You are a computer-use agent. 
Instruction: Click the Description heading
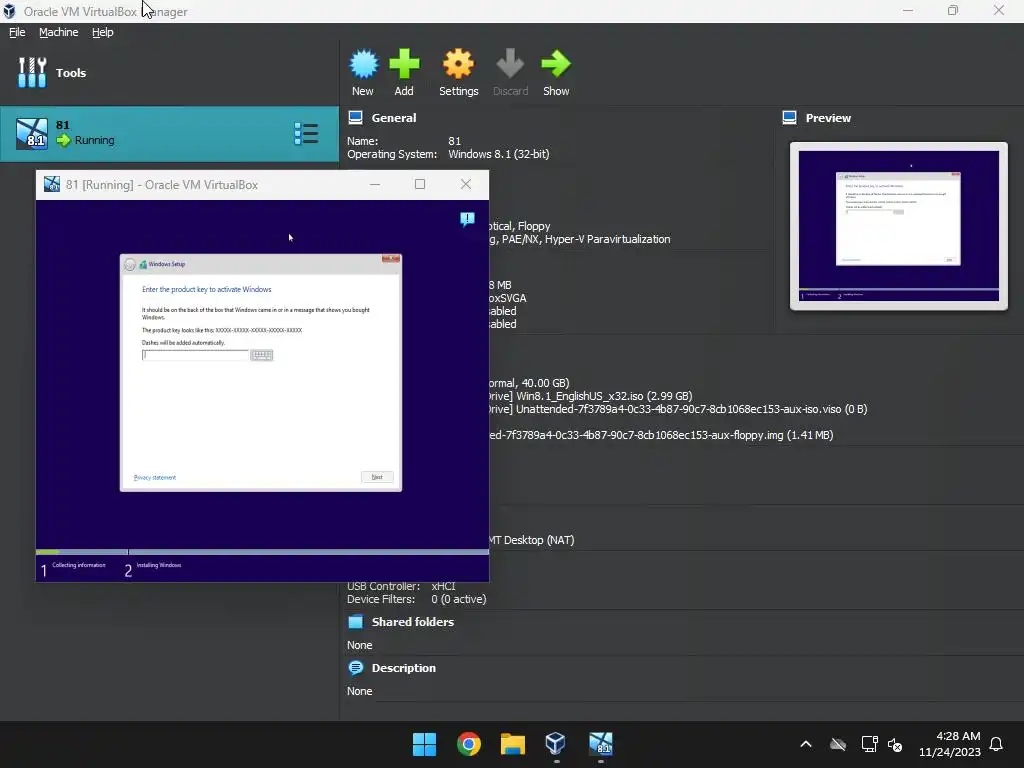point(404,667)
